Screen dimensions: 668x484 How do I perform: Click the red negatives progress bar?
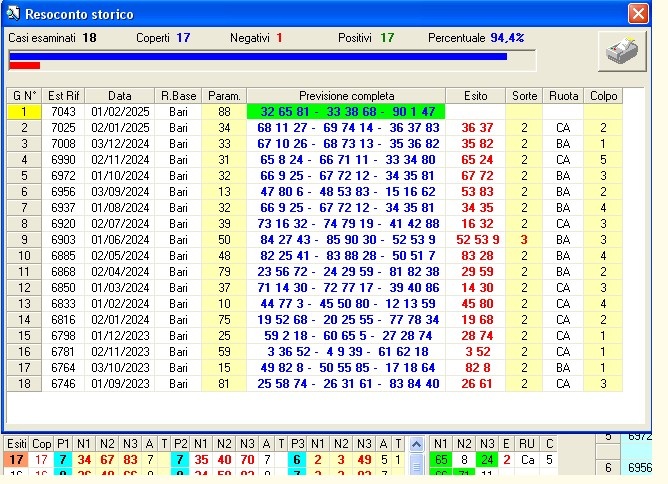pos(24,66)
